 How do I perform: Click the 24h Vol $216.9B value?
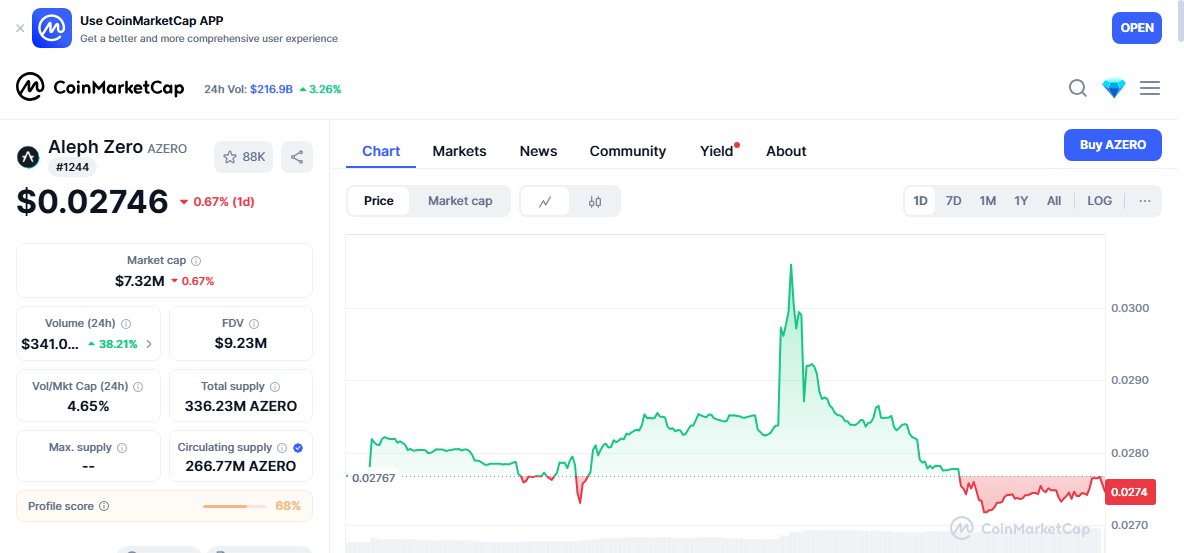[x=271, y=89]
